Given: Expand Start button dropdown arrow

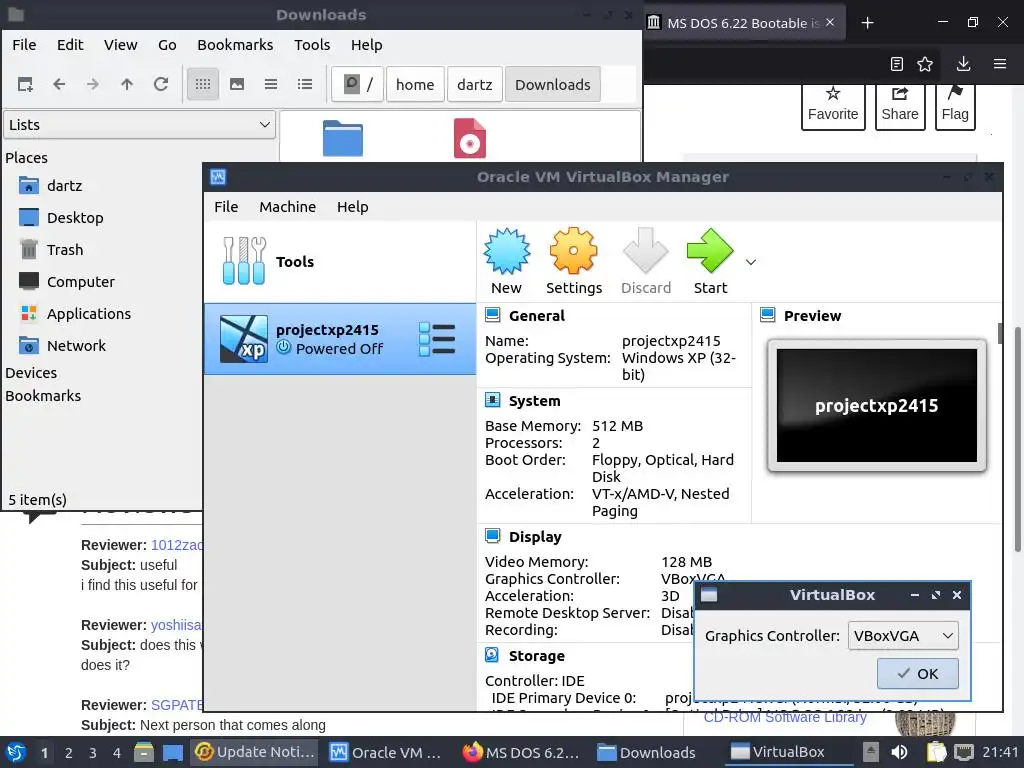Looking at the screenshot, I should point(751,262).
